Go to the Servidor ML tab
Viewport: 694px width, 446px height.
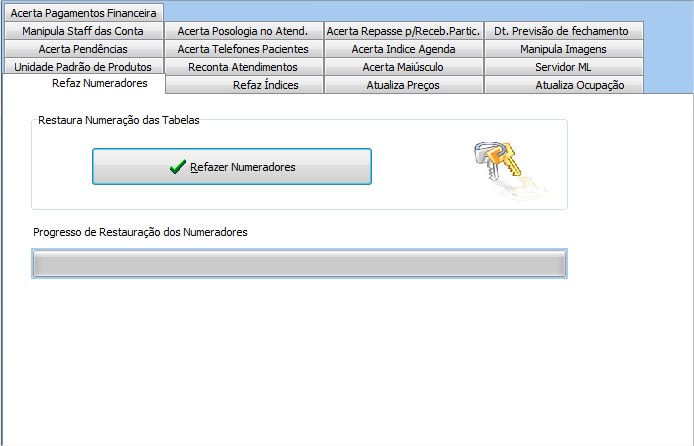563,67
